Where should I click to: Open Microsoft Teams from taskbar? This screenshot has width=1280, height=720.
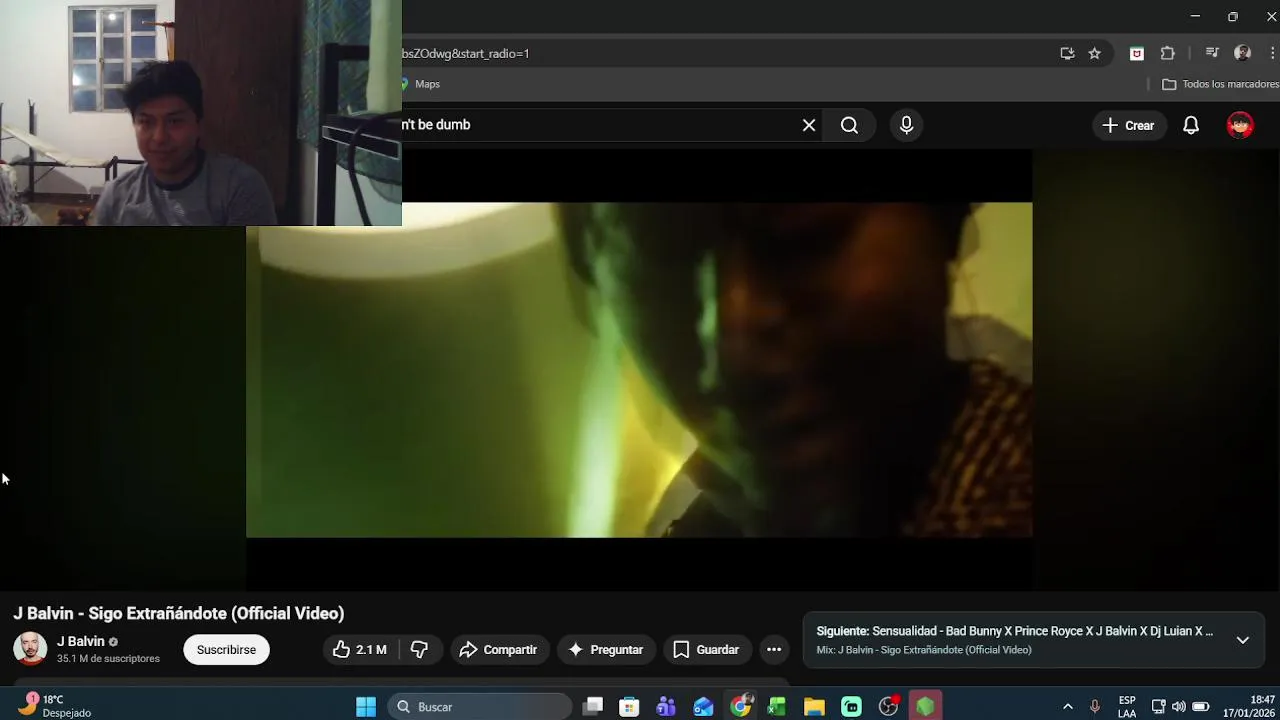point(666,707)
